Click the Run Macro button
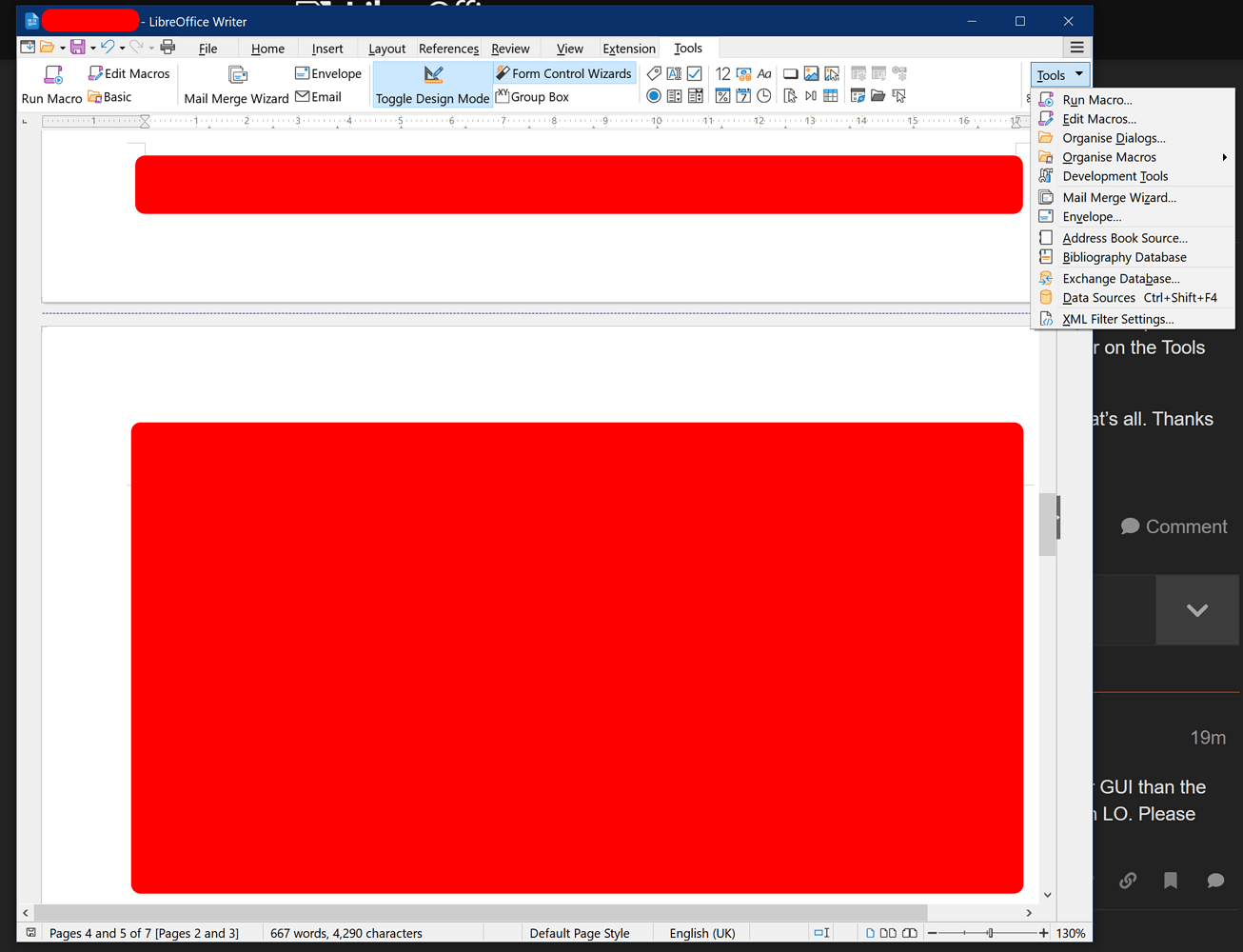 click(x=51, y=85)
